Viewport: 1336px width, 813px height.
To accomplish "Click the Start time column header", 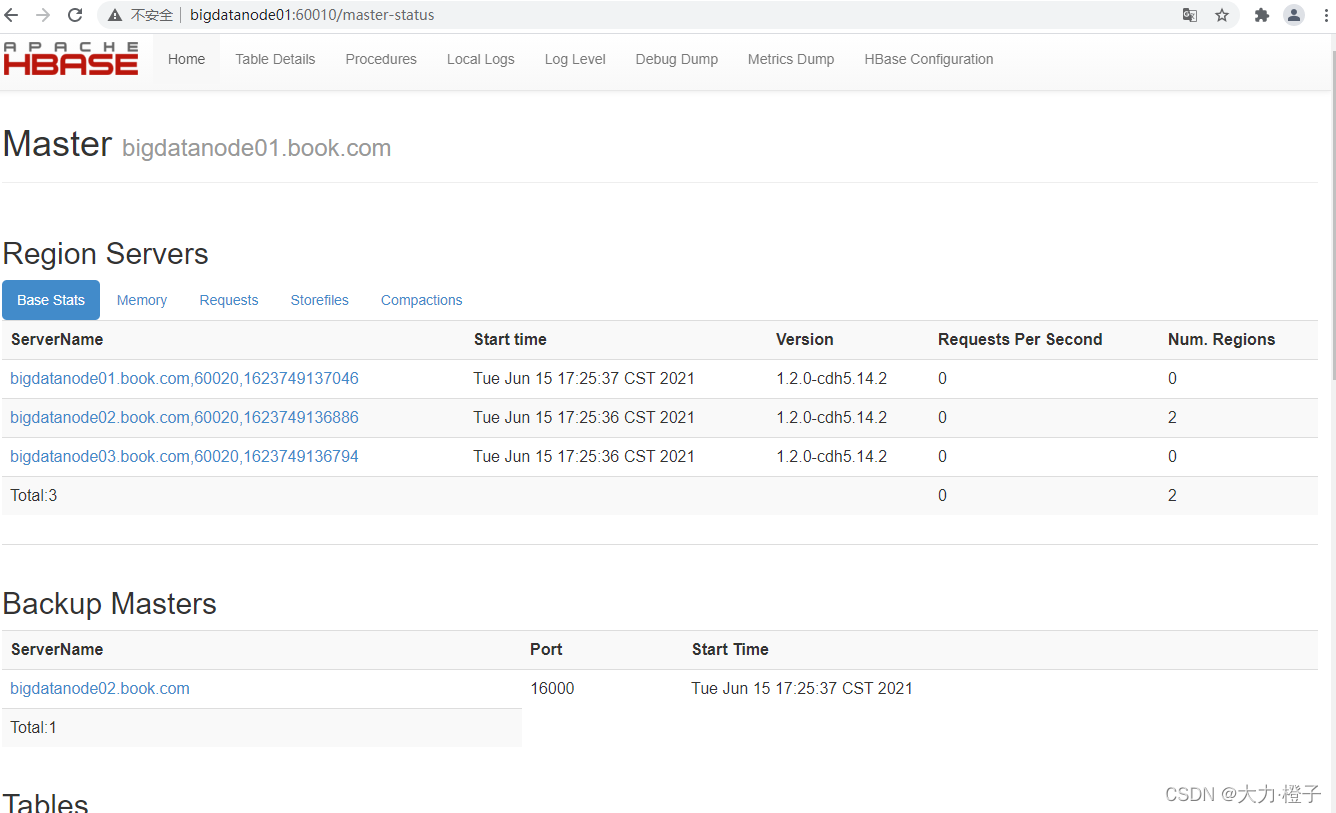I will 510,339.
